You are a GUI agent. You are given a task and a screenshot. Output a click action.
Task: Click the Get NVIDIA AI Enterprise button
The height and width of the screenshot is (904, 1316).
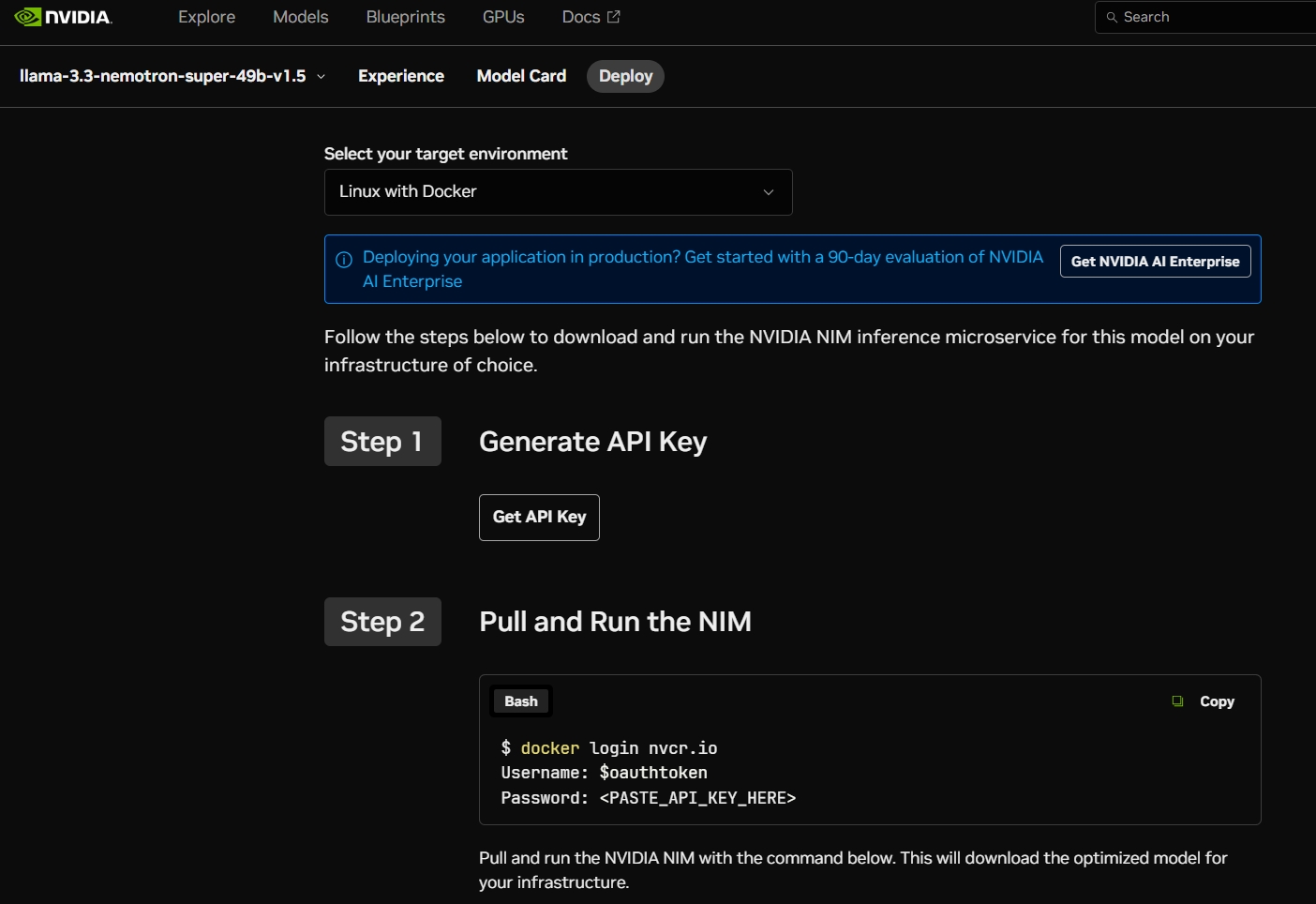1155,262
